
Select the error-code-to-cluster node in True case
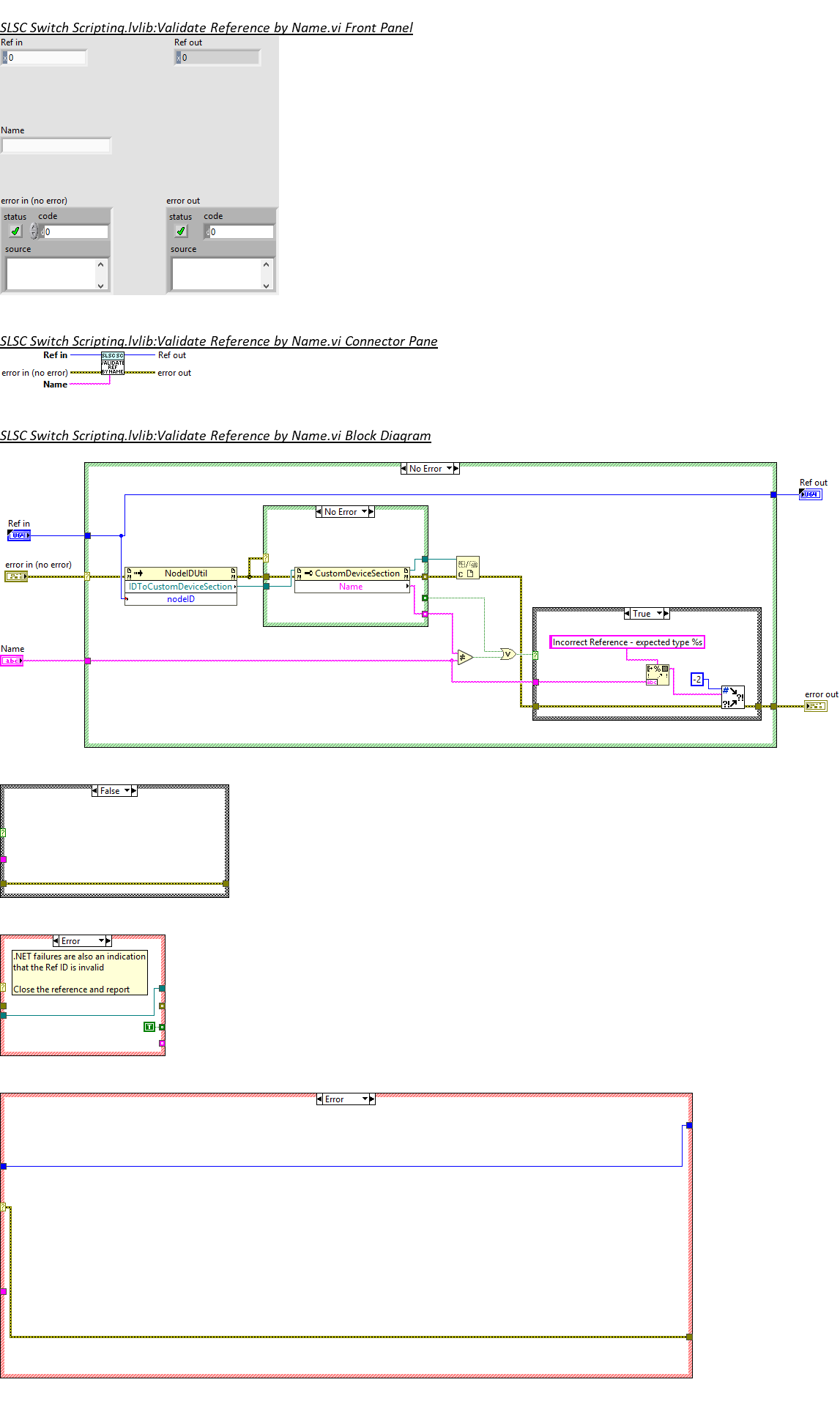point(732,697)
